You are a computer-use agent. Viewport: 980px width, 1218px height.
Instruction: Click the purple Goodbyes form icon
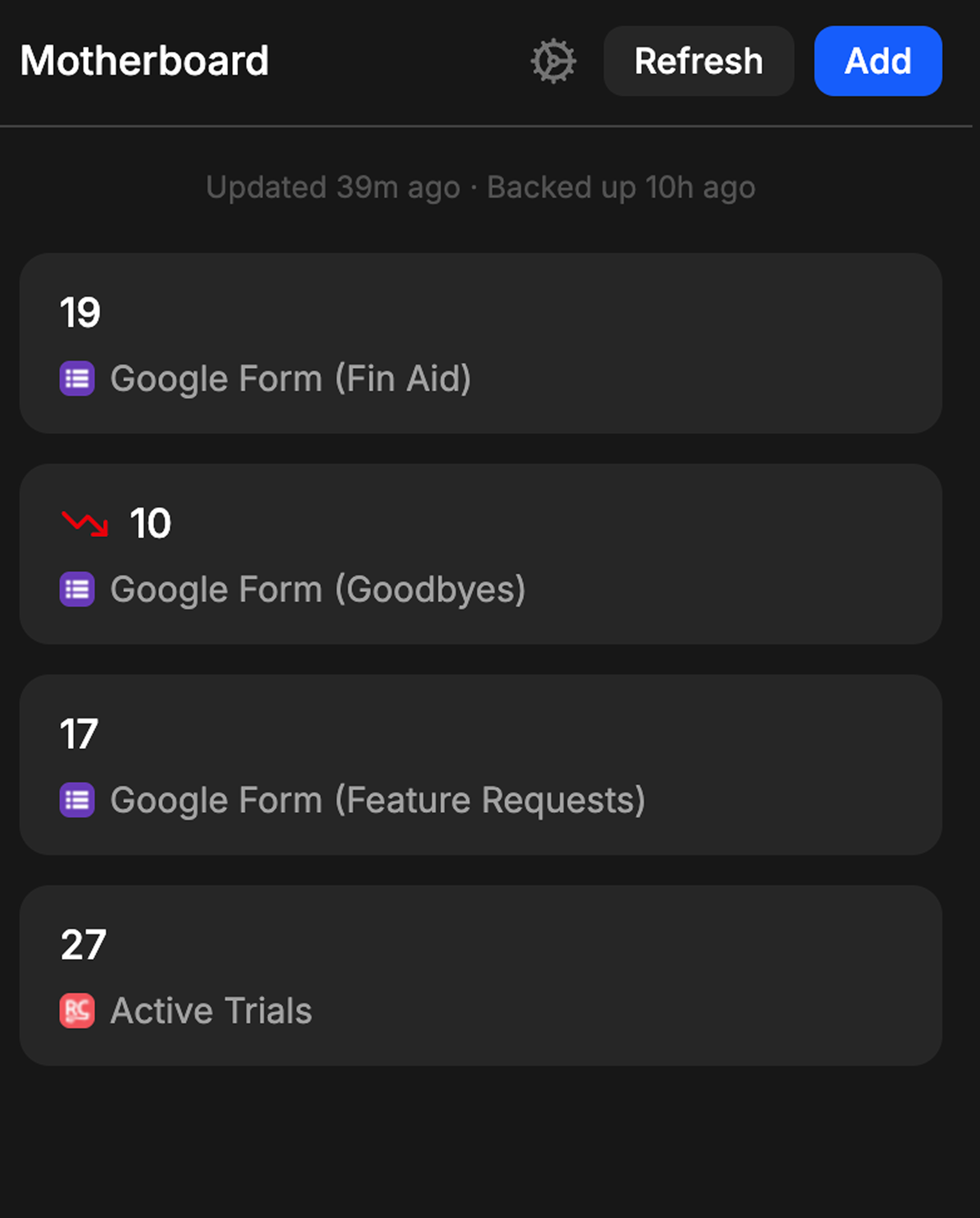77,589
